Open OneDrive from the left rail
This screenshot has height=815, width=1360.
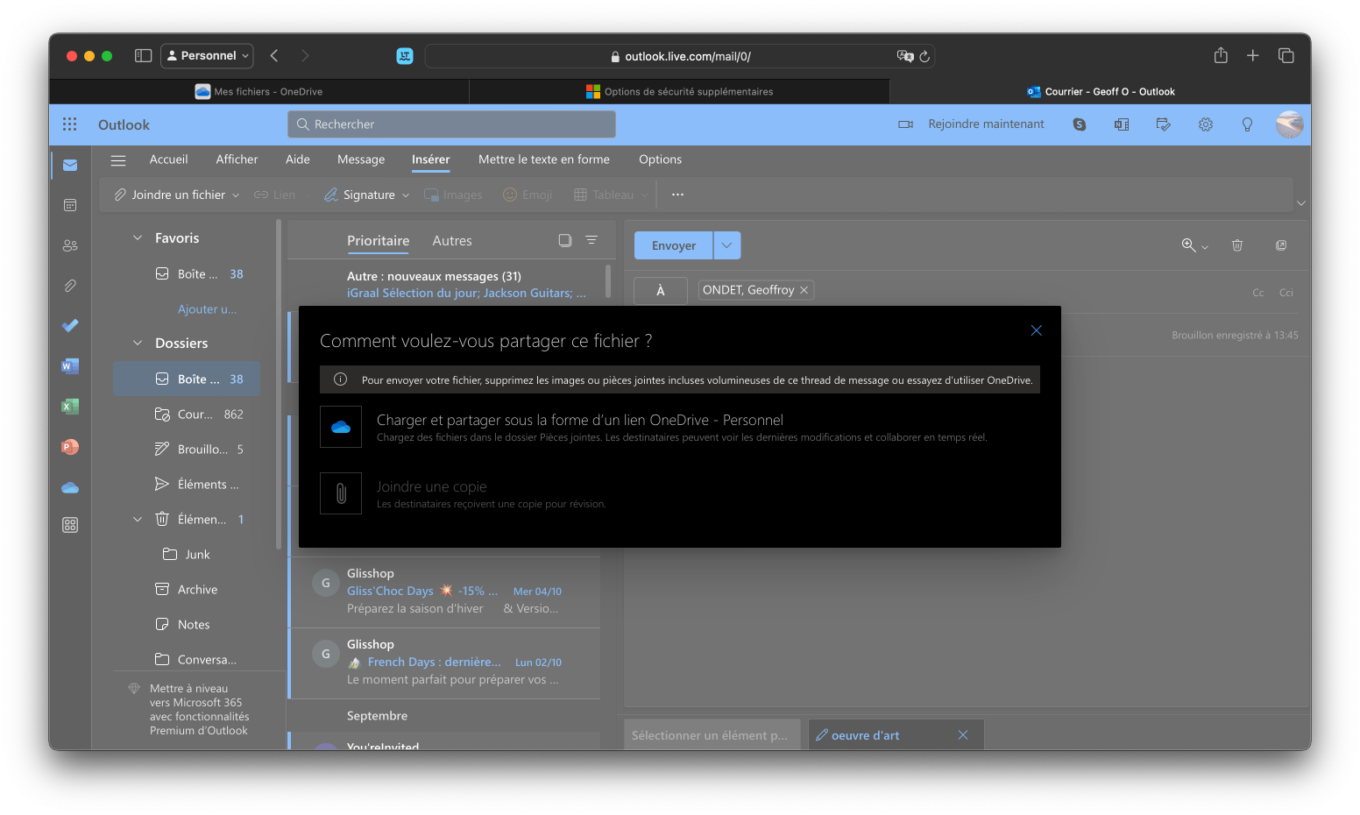click(70, 487)
